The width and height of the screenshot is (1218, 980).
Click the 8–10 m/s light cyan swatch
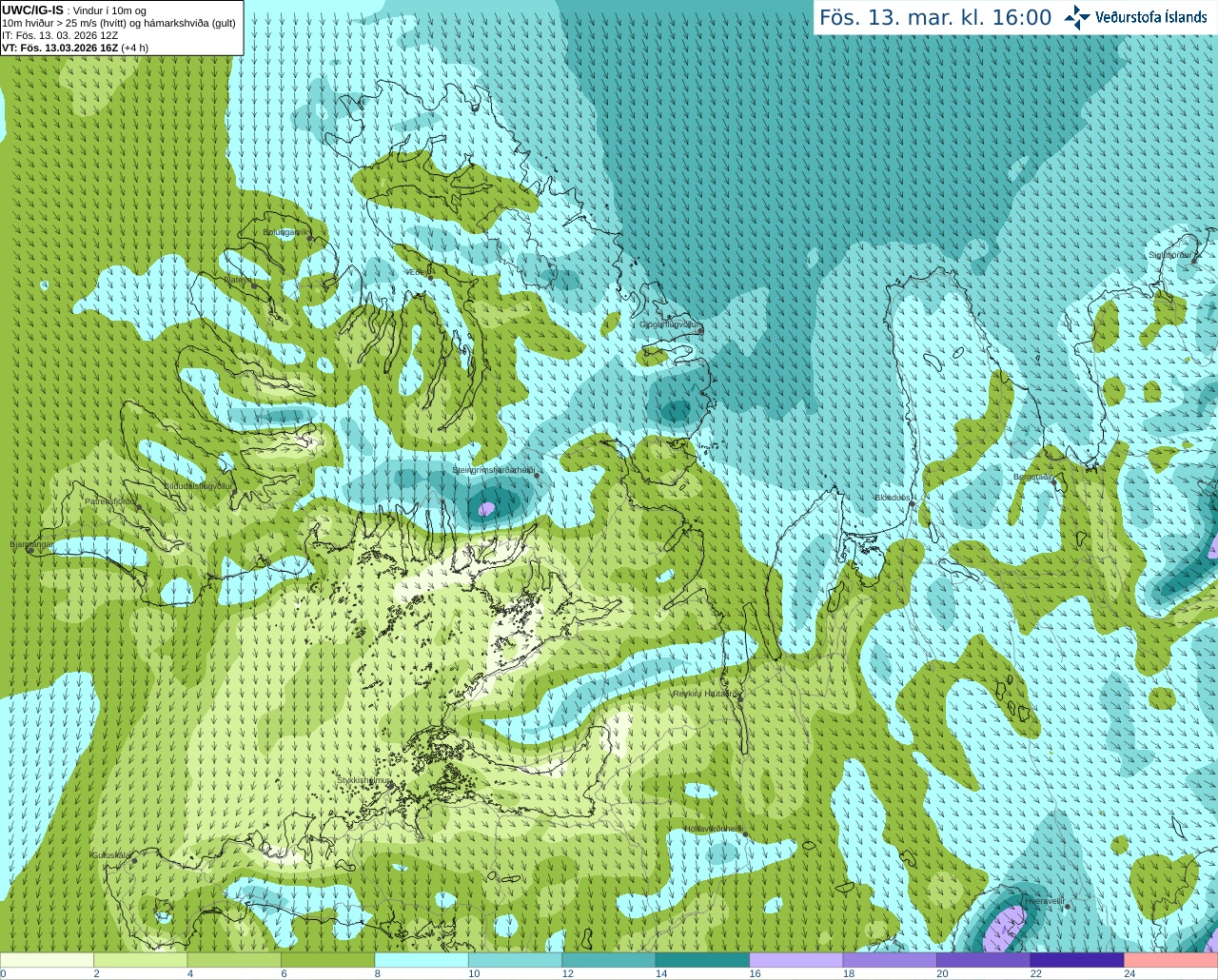tap(422, 960)
